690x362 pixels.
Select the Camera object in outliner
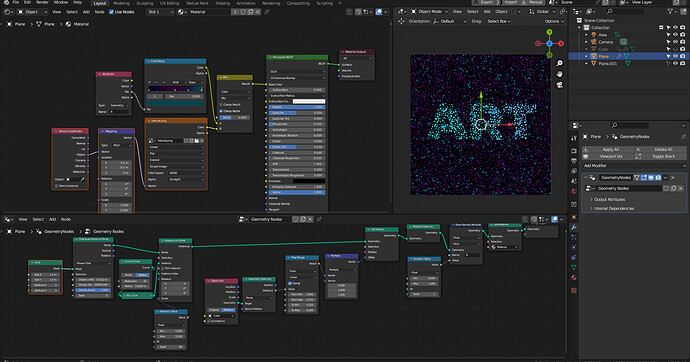pyautogui.click(x=606, y=42)
